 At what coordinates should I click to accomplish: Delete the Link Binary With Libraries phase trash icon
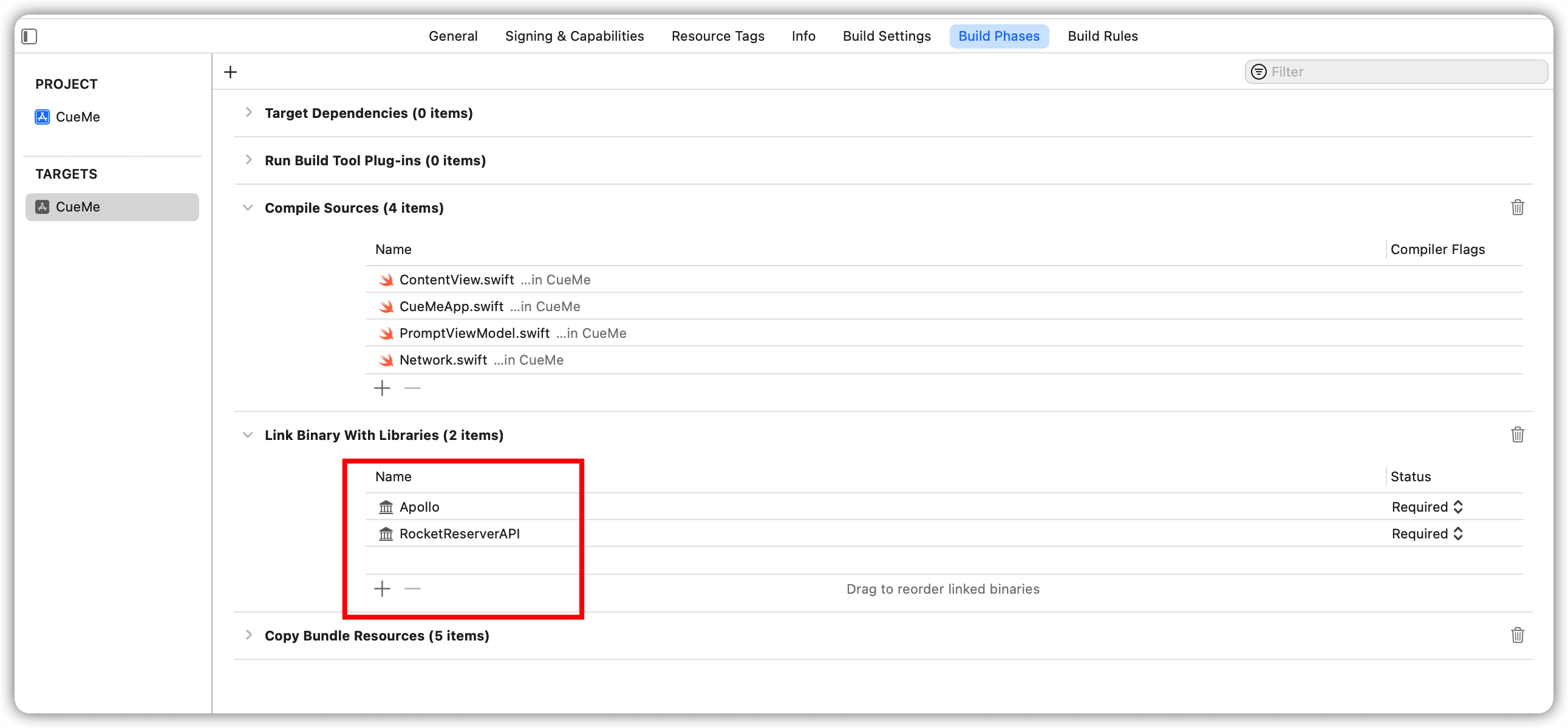1517,435
